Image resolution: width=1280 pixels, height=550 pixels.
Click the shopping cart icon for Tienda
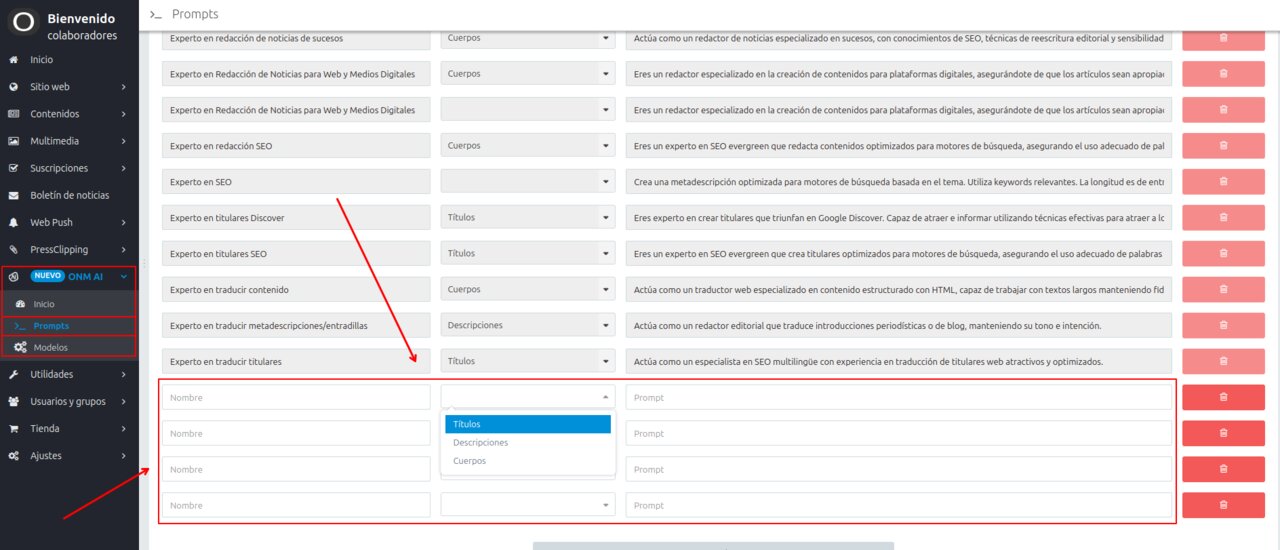pos(13,428)
